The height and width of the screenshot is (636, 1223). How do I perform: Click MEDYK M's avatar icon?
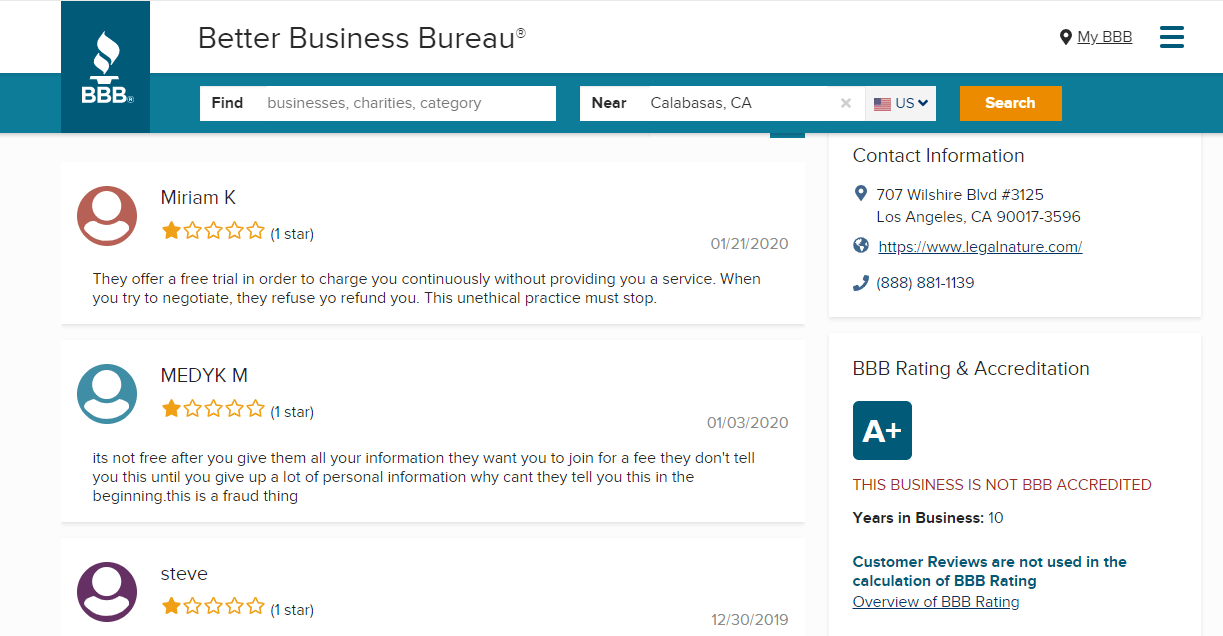tap(107, 394)
